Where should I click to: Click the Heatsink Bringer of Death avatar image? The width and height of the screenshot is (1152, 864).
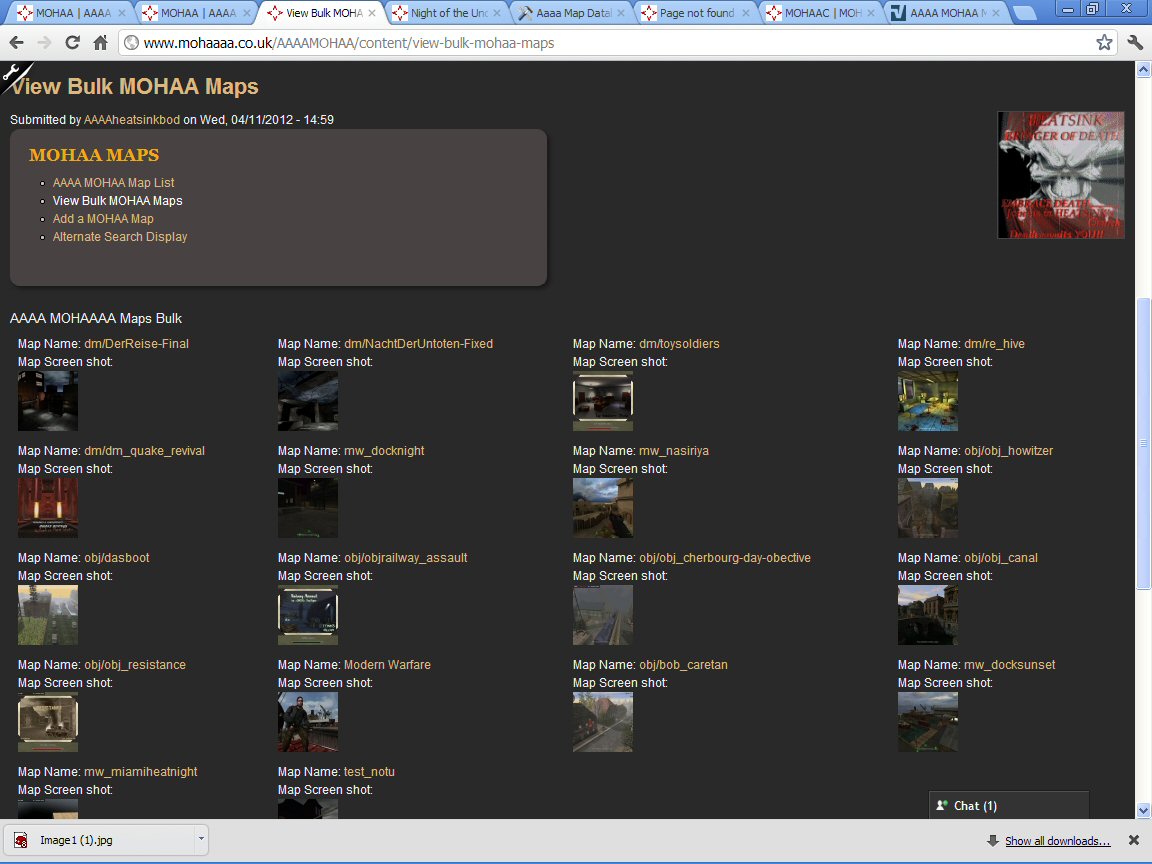coord(1061,175)
